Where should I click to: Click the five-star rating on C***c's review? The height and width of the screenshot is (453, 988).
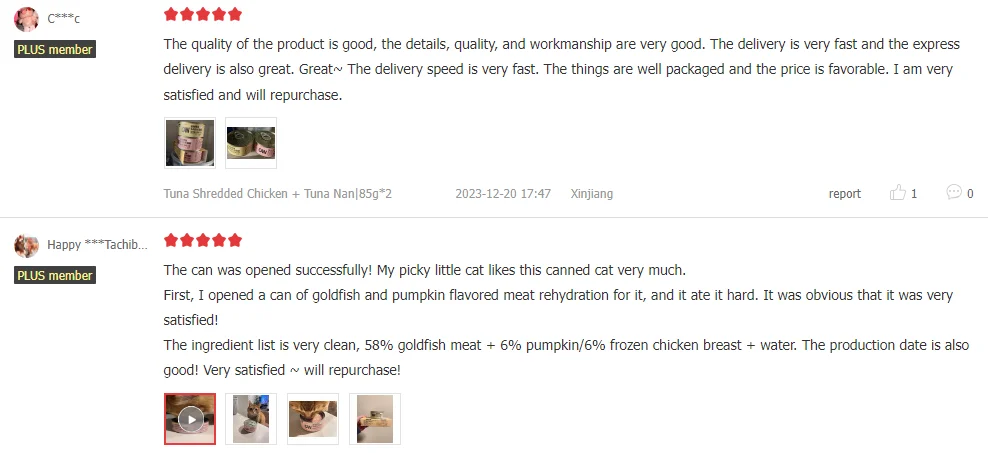pyautogui.click(x=203, y=15)
